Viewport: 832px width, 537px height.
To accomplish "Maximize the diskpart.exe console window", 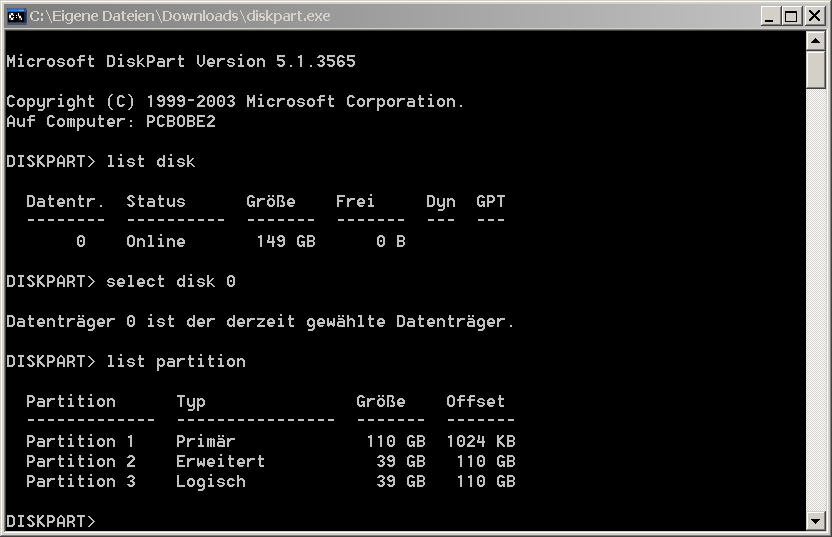I will 791,16.
